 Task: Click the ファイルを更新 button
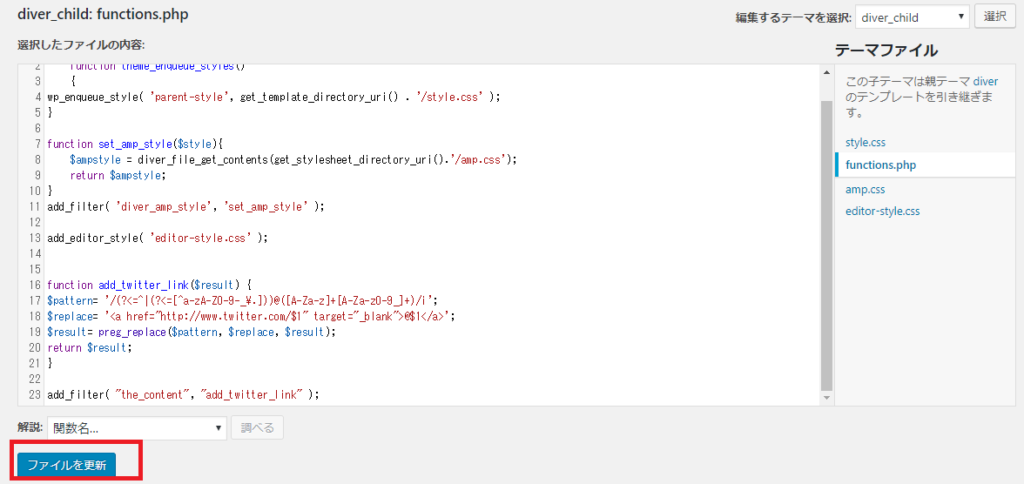[x=67, y=465]
